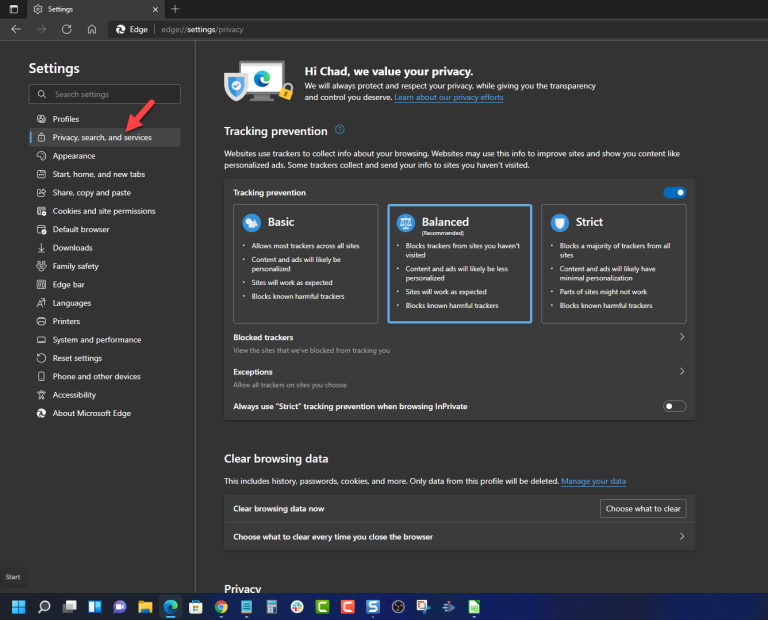The width and height of the screenshot is (768, 620).
Task: Select the Strict tracking prevention card
Action: tap(614, 263)
